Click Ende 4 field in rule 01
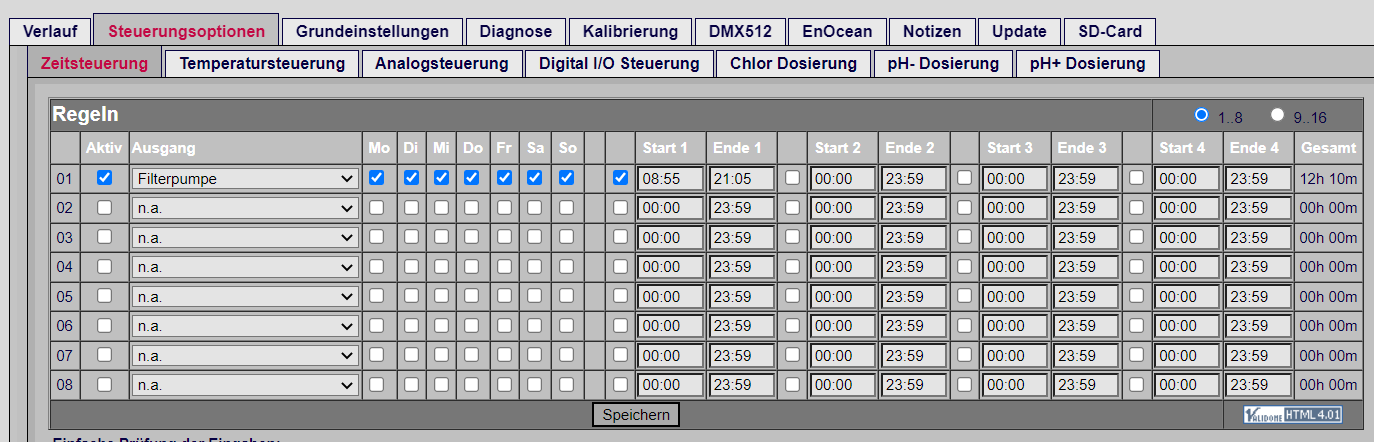 tap(1258, 179)
